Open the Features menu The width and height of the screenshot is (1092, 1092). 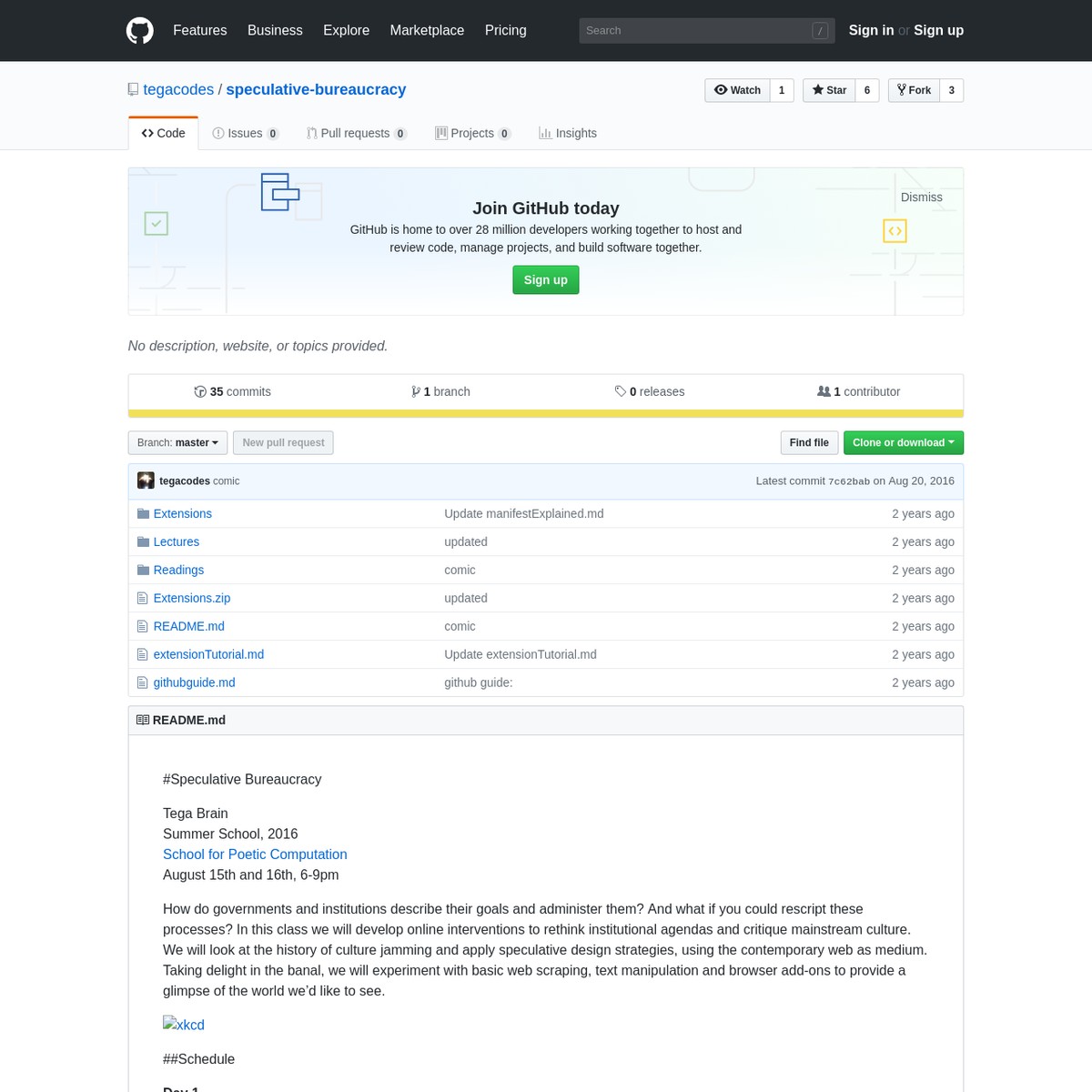[x=200, y=30]
